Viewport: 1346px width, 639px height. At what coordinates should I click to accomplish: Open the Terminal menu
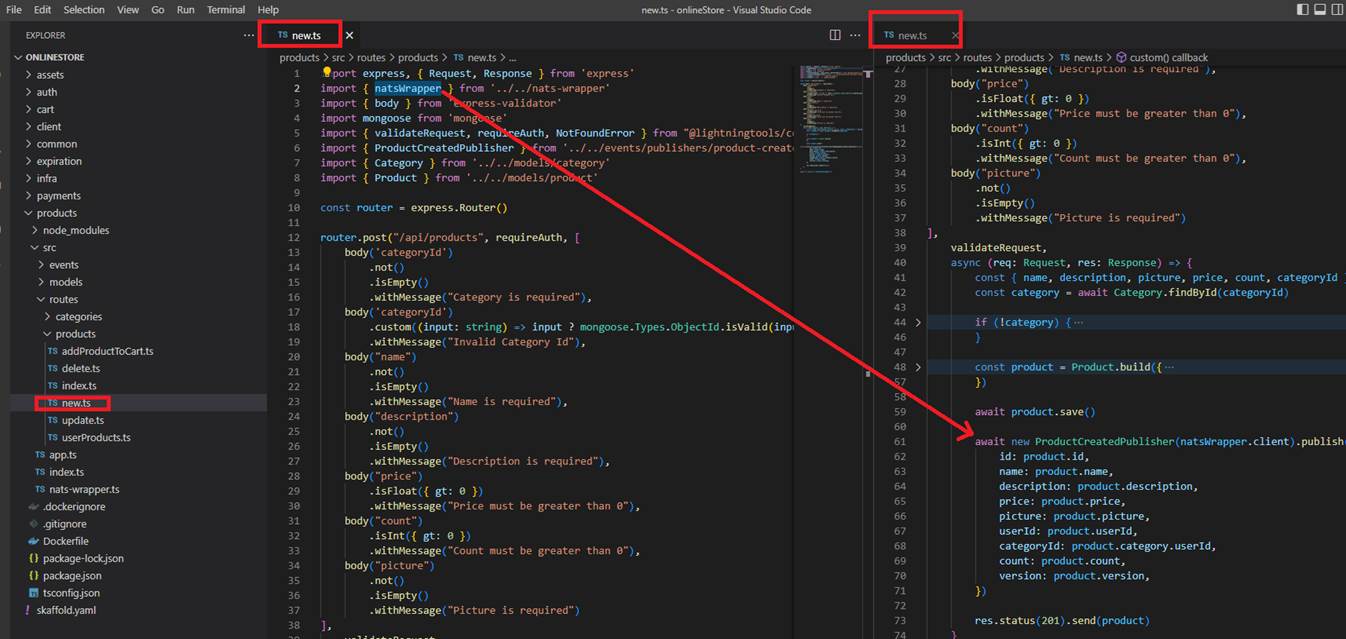click(x=225, y=10)
